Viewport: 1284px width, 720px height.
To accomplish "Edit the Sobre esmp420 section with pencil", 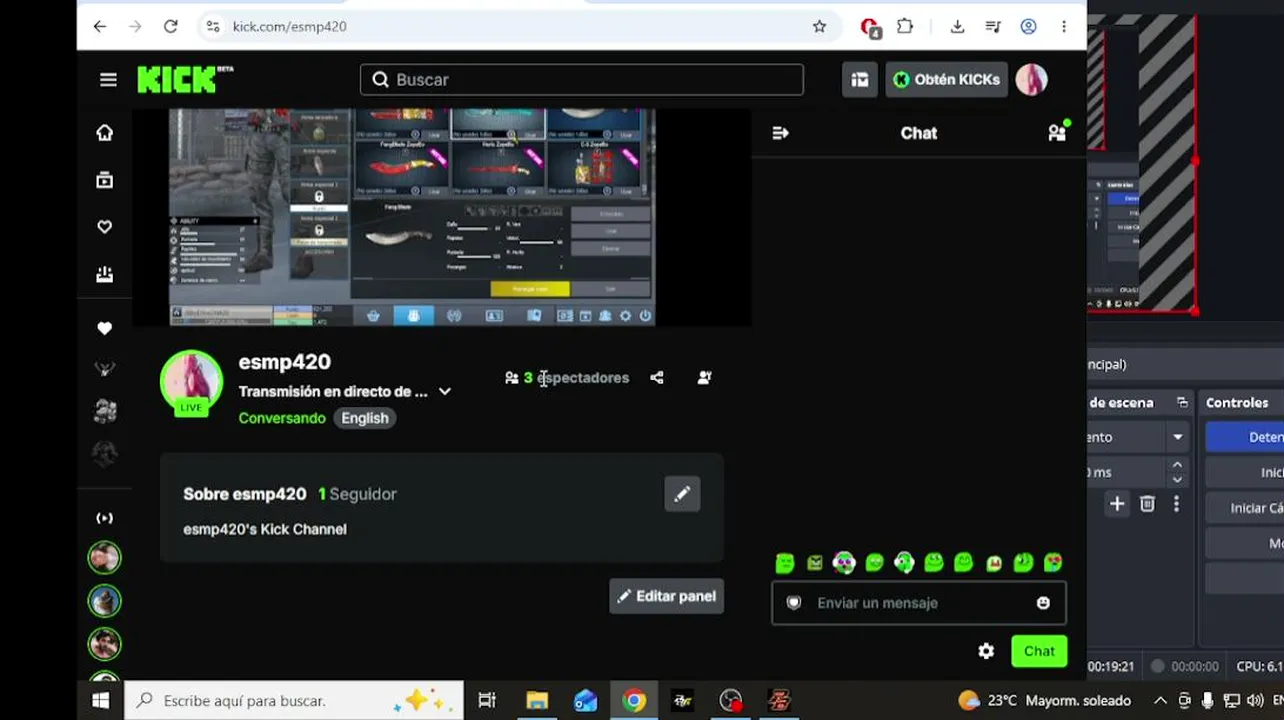I will coord(682,494).
